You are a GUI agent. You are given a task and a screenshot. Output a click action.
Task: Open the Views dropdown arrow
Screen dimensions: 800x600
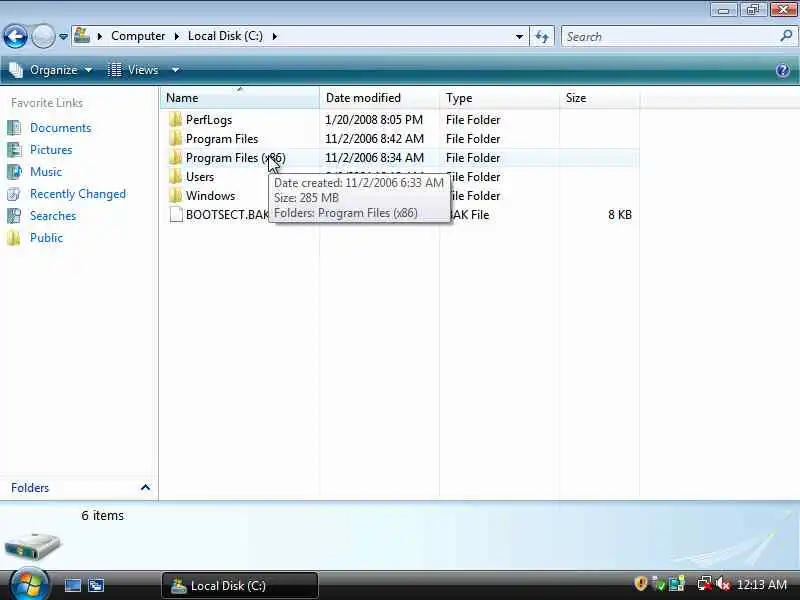coord(176,70)
